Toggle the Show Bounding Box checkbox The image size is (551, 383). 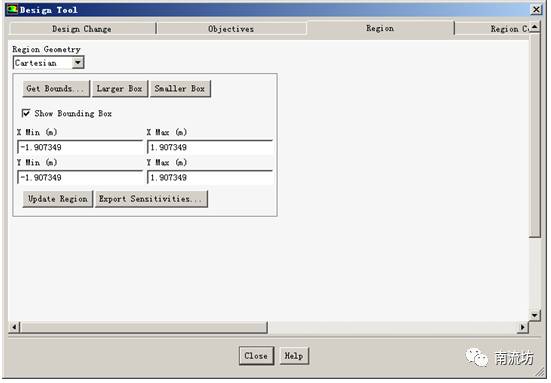click(x=26, y=113)
